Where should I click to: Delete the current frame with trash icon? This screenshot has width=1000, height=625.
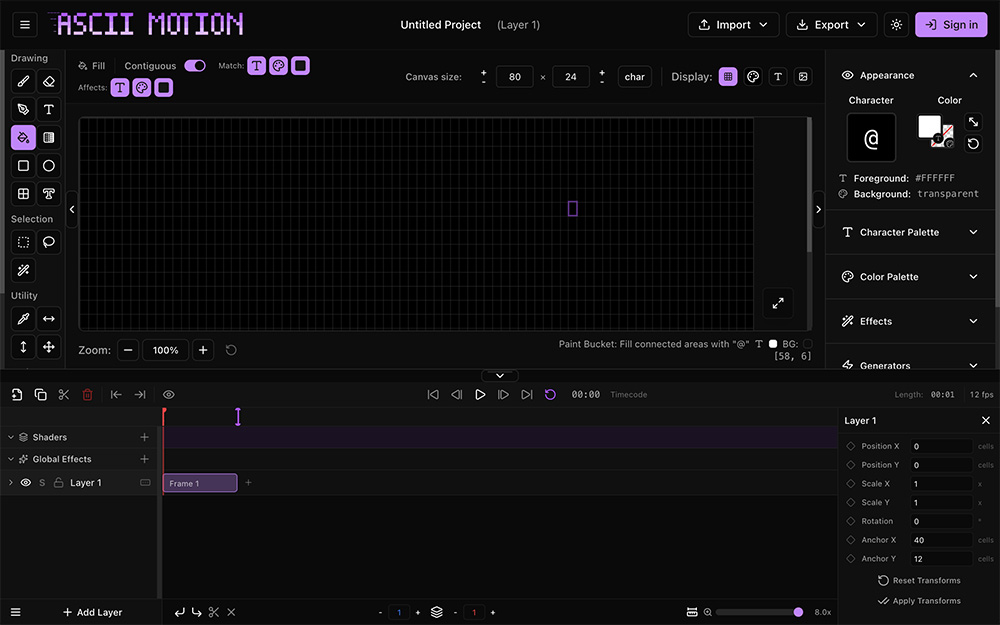click(87, 395)
